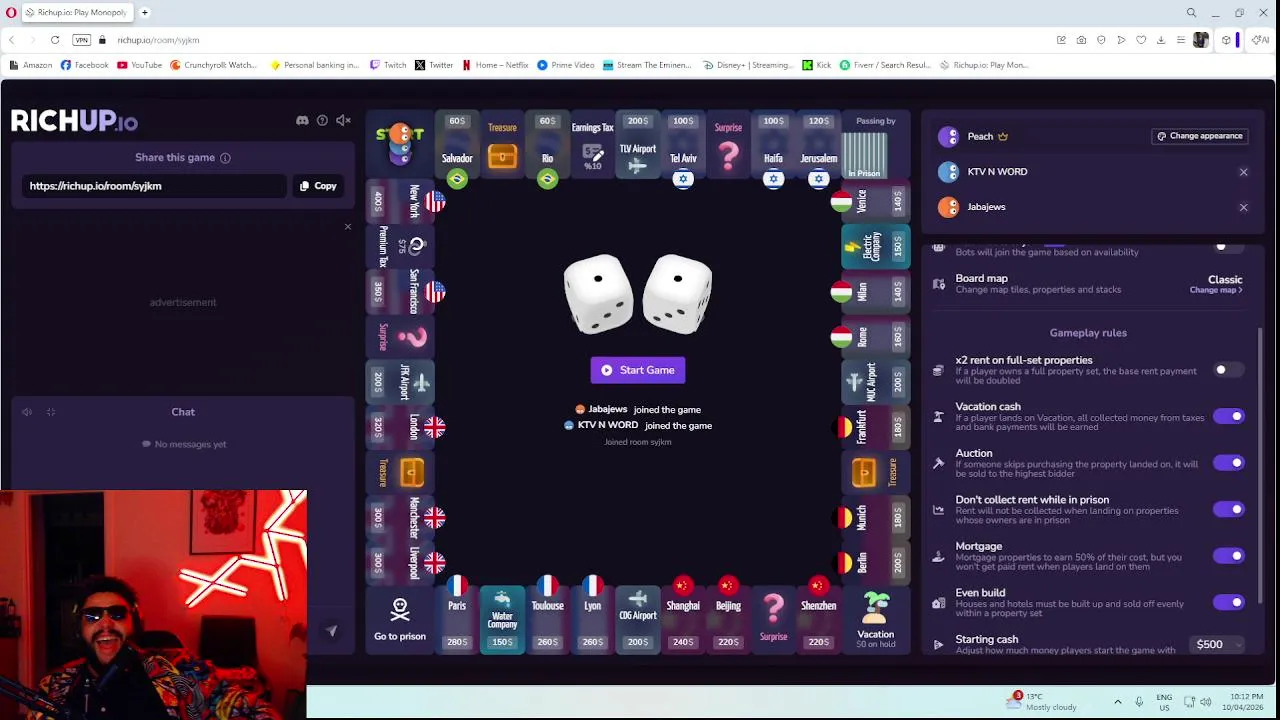Expand the system tray hidden icons arrow
1280x720 pixels.
tap(1118, 702)
